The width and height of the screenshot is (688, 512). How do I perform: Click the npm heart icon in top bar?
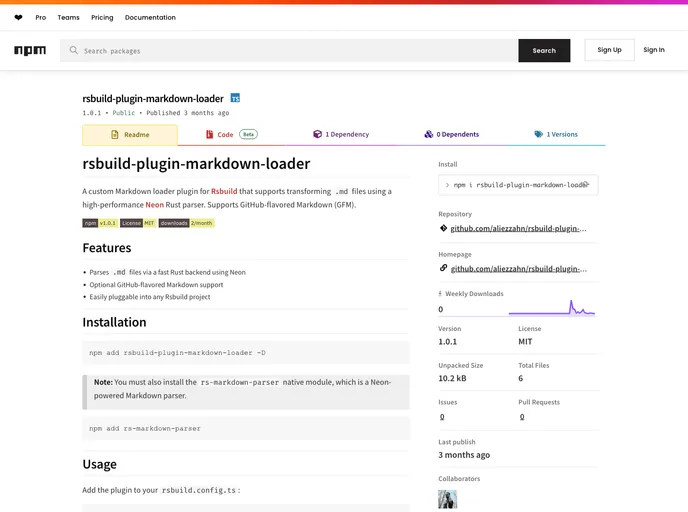tap(18, 18)
